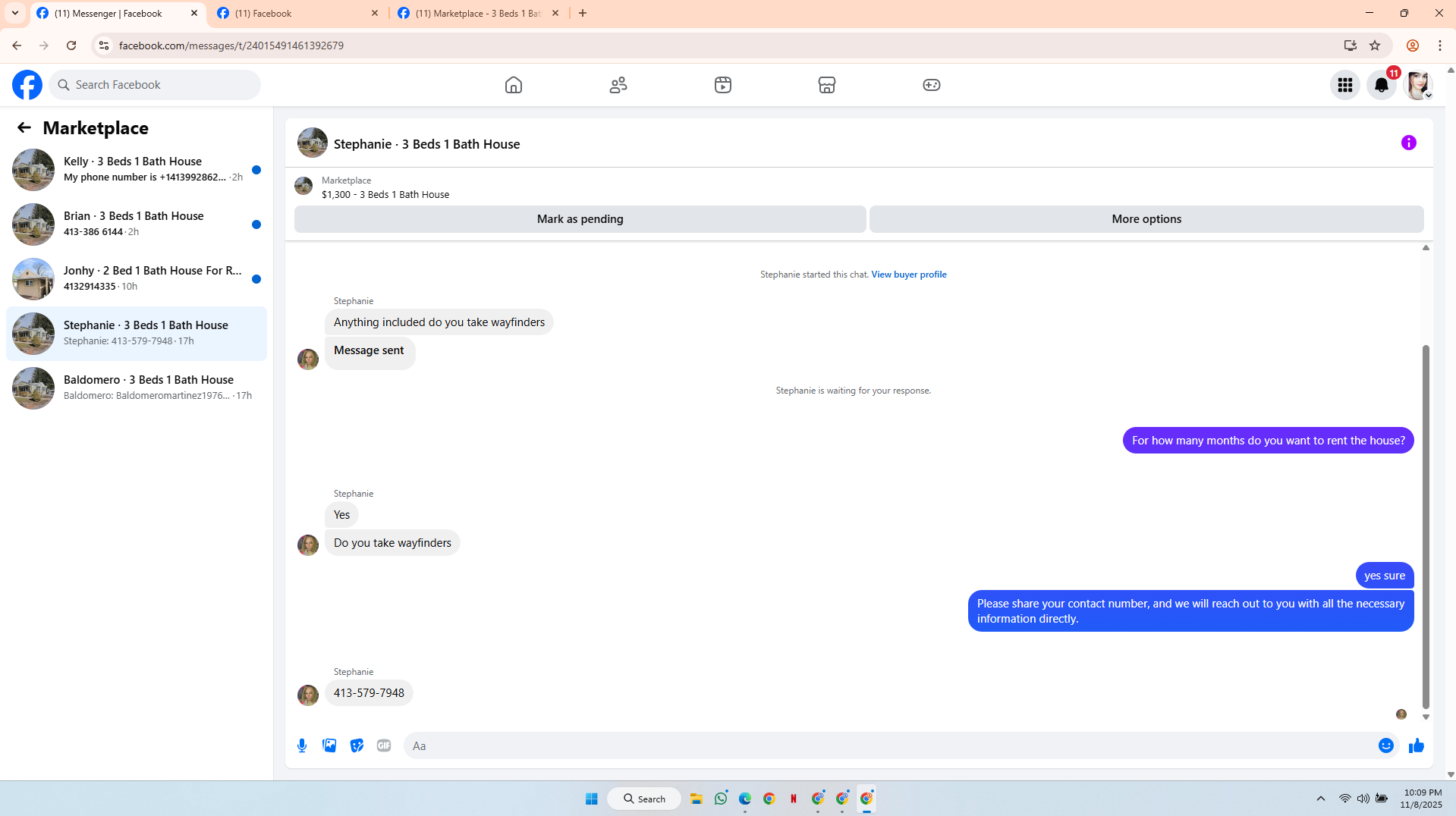Switch to the Marketplace 3 Beds tab
1456x816 pixels.
478,13
